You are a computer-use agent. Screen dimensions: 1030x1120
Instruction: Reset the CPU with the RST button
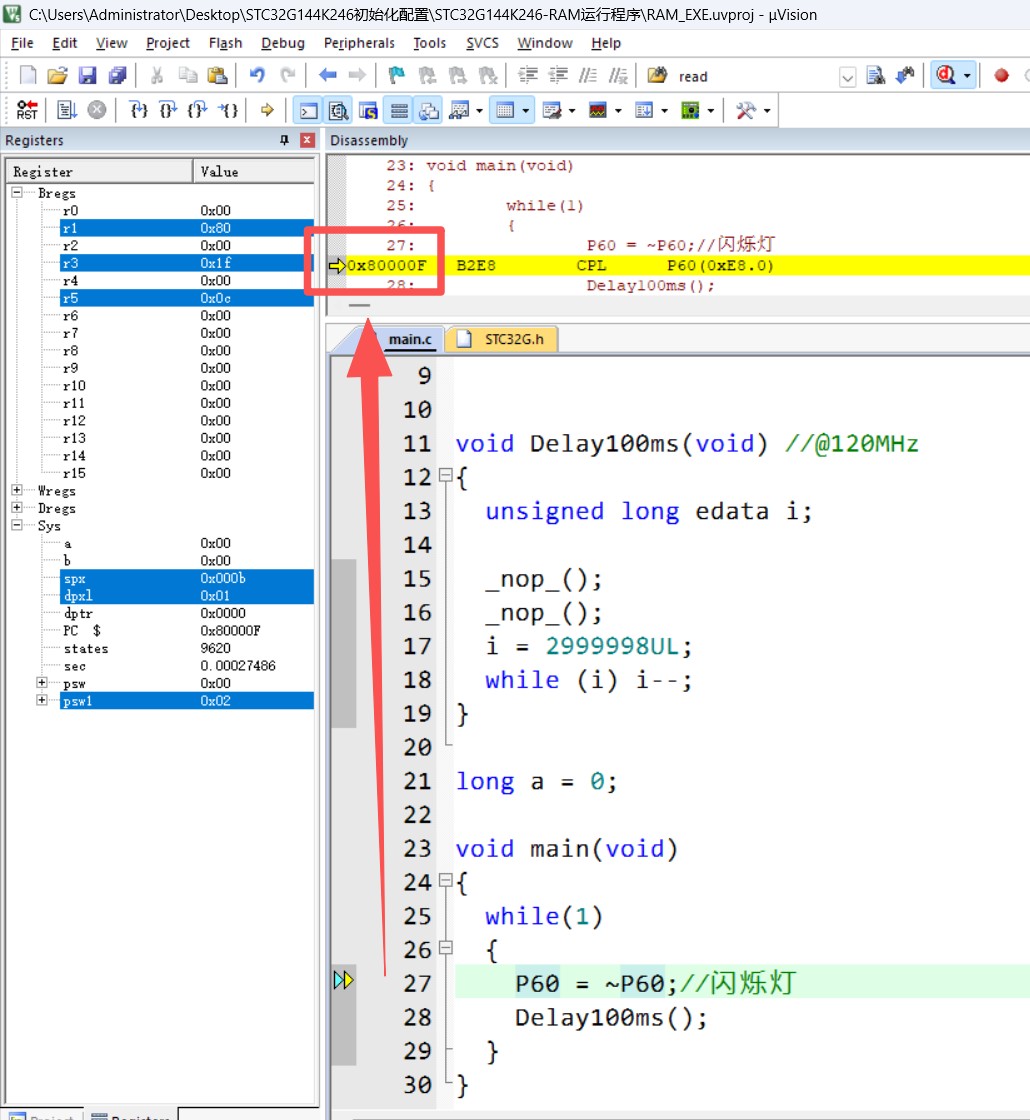(x=27, y=110)
